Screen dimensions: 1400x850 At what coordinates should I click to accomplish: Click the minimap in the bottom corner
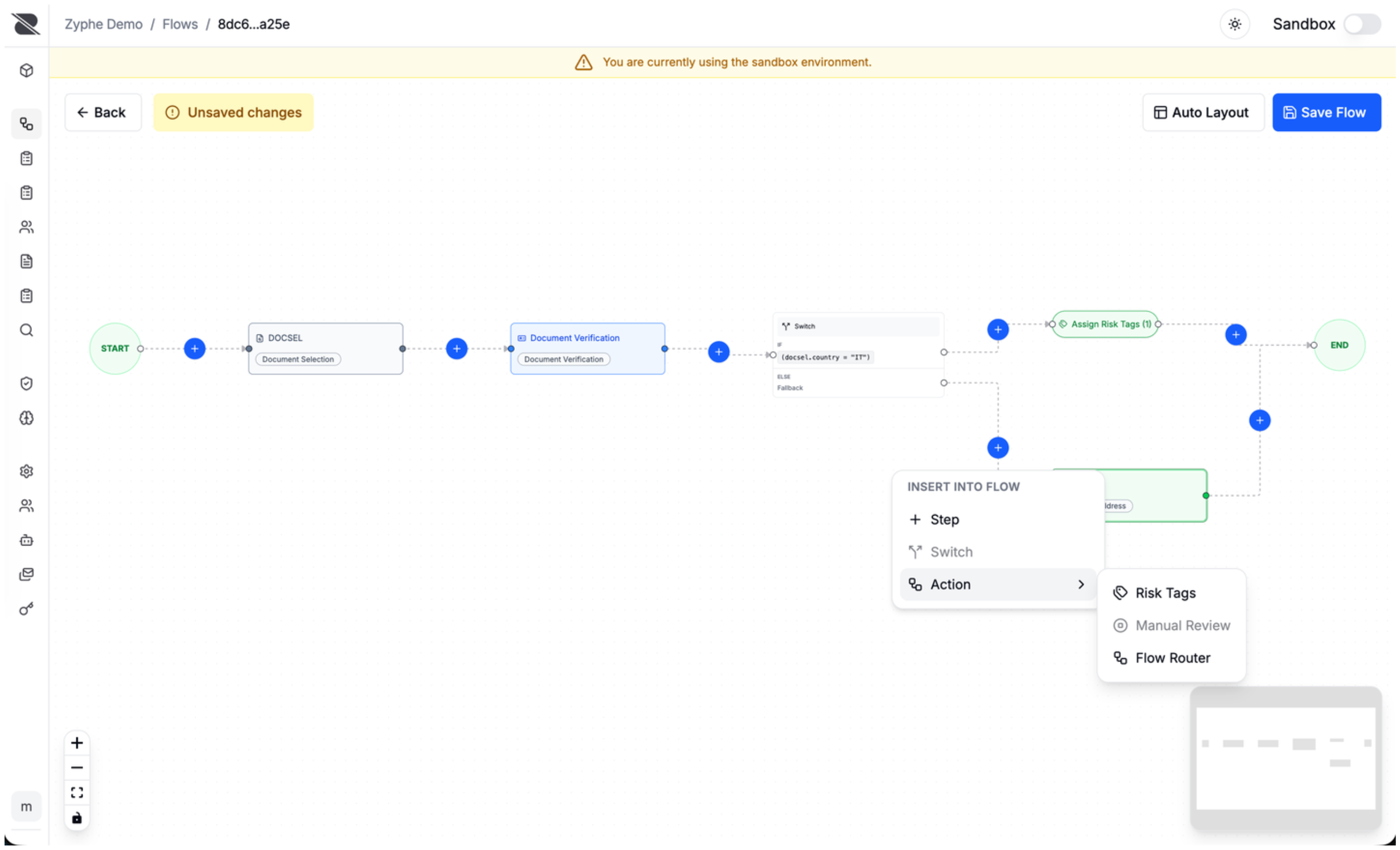pos(1285,758)
